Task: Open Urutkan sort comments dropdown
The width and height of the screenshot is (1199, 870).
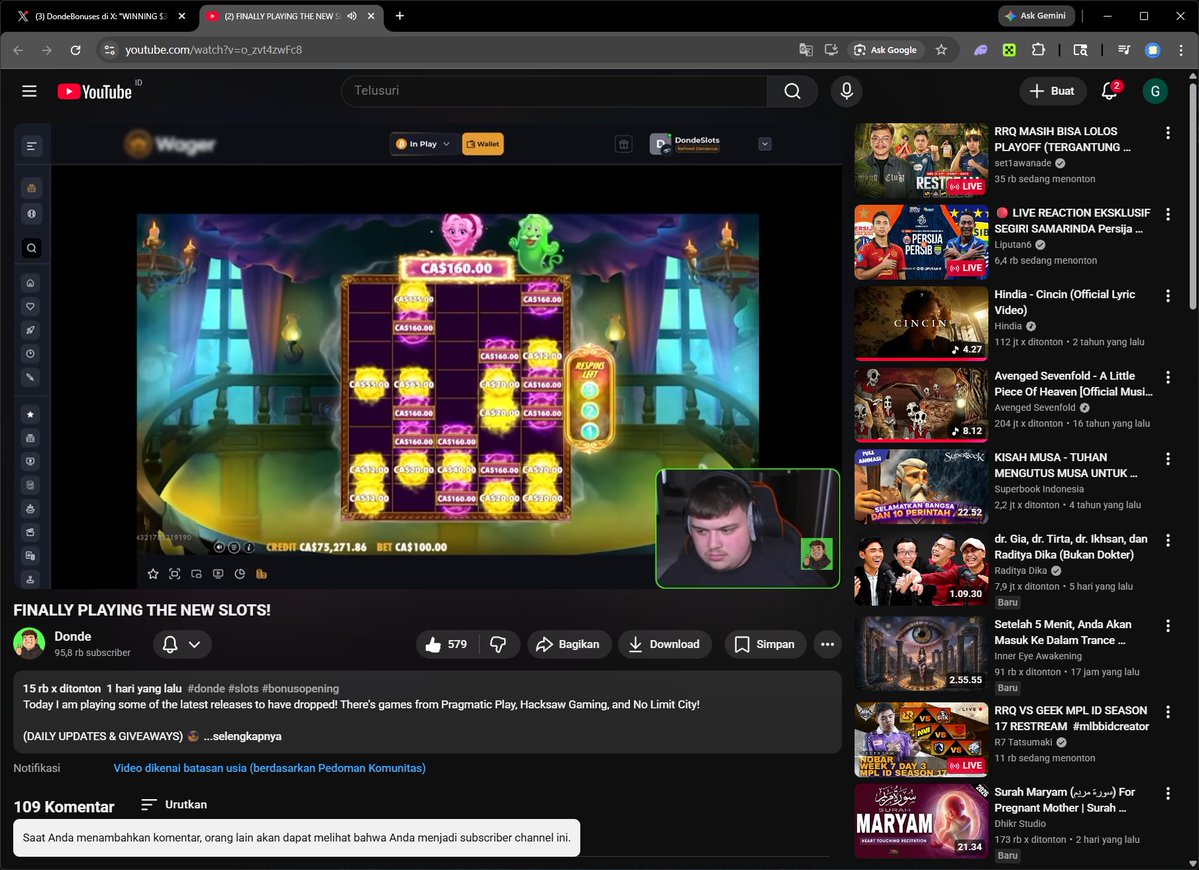Action: point(174,804)
